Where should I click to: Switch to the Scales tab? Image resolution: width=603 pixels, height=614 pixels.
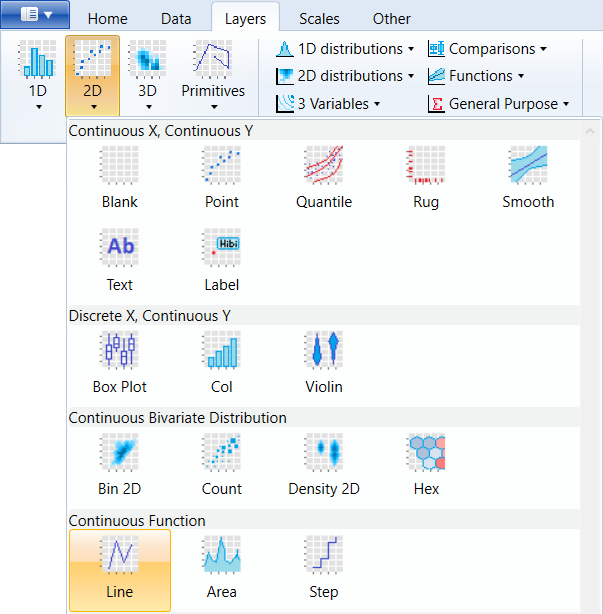[319, 19]
